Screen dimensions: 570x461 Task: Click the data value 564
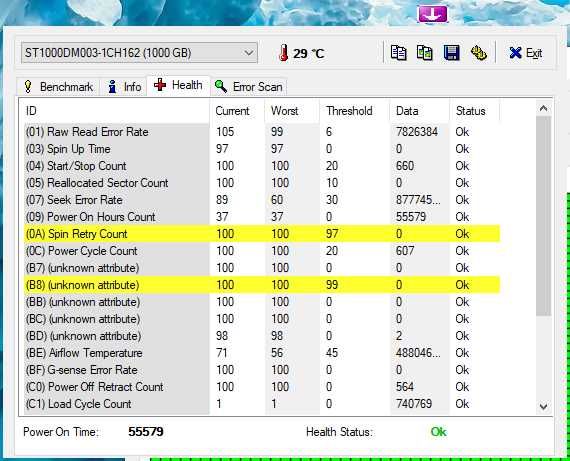tap(405, 387)
